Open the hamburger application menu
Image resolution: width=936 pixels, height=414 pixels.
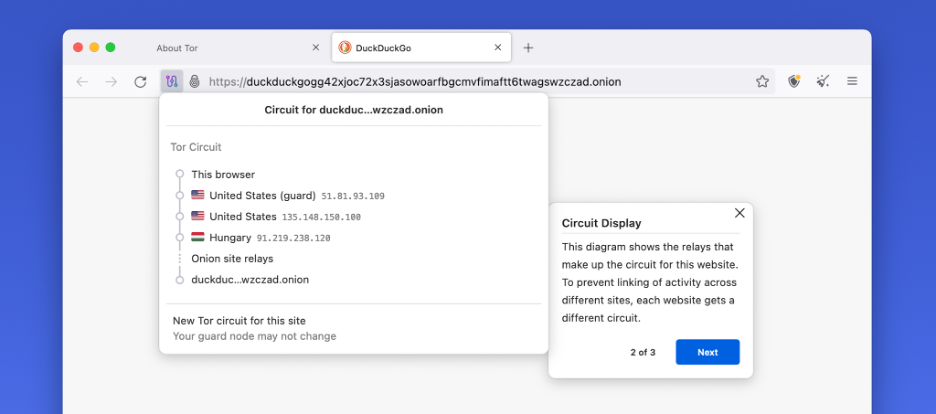853,81
